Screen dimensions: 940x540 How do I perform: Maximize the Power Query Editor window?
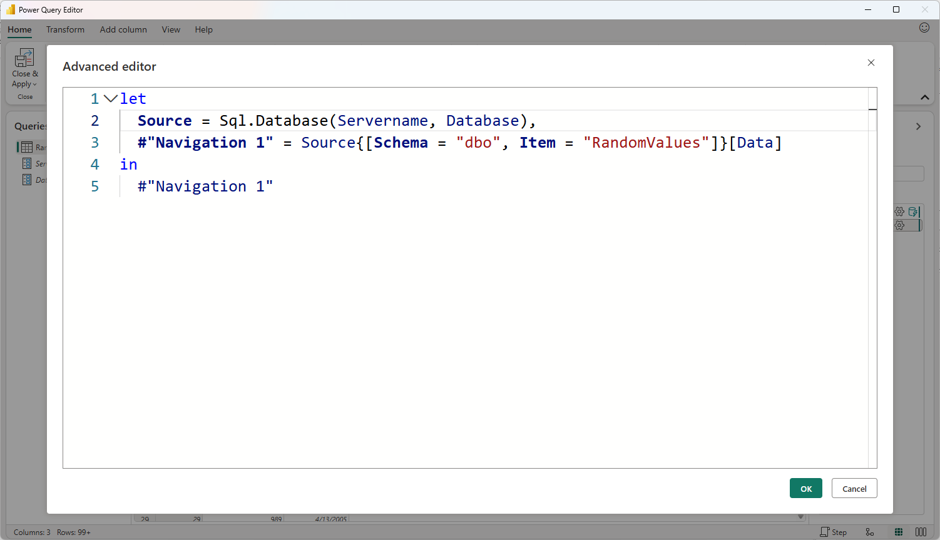click(896, 10)
